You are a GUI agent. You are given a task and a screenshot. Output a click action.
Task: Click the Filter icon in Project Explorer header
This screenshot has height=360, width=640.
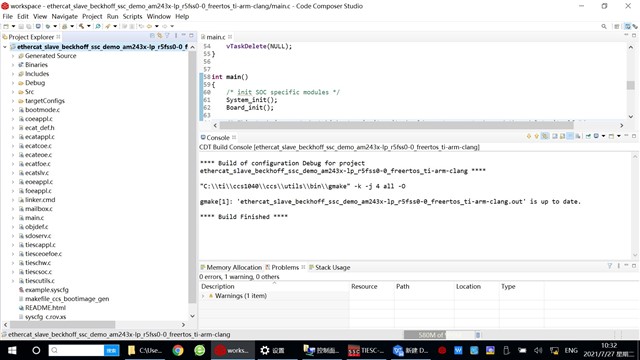pyautogui.click(x=167, y=36)
